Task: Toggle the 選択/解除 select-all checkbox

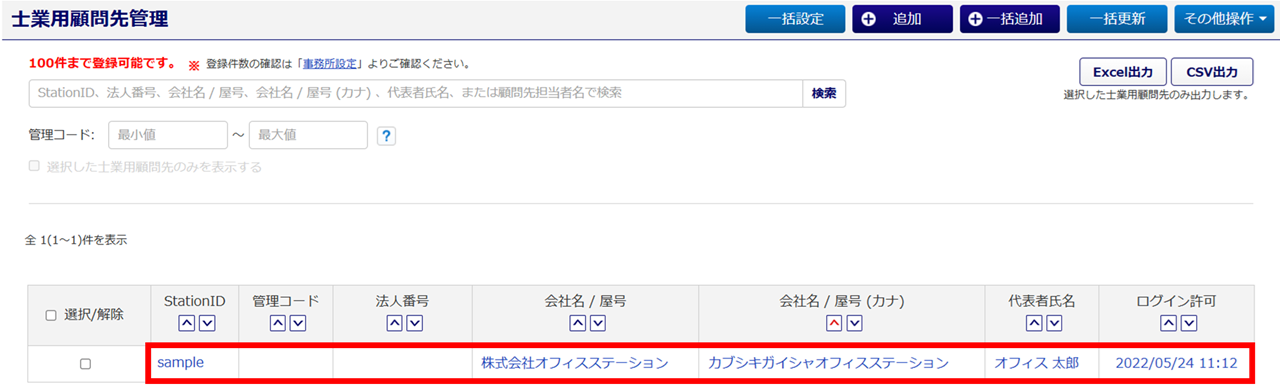Action: [x=51, y=315]
